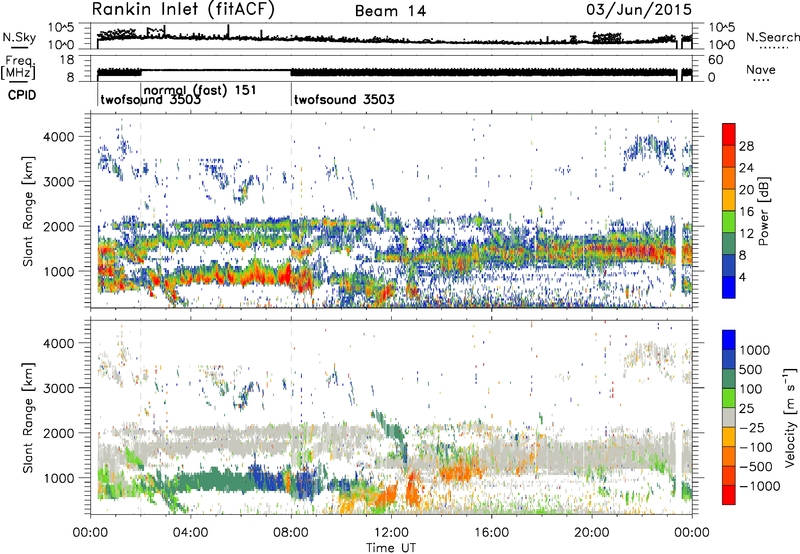800x554 pixels.
Task: Click the frequency axis value '18'
Action: [x=66, y=60]
